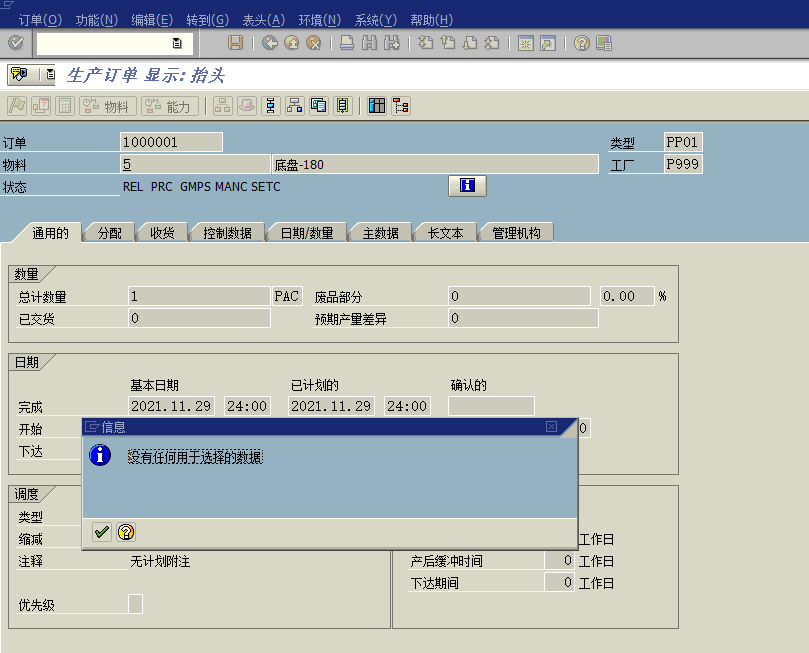
Task: Click the blue status information button
Action: click(x=467, y=186)
